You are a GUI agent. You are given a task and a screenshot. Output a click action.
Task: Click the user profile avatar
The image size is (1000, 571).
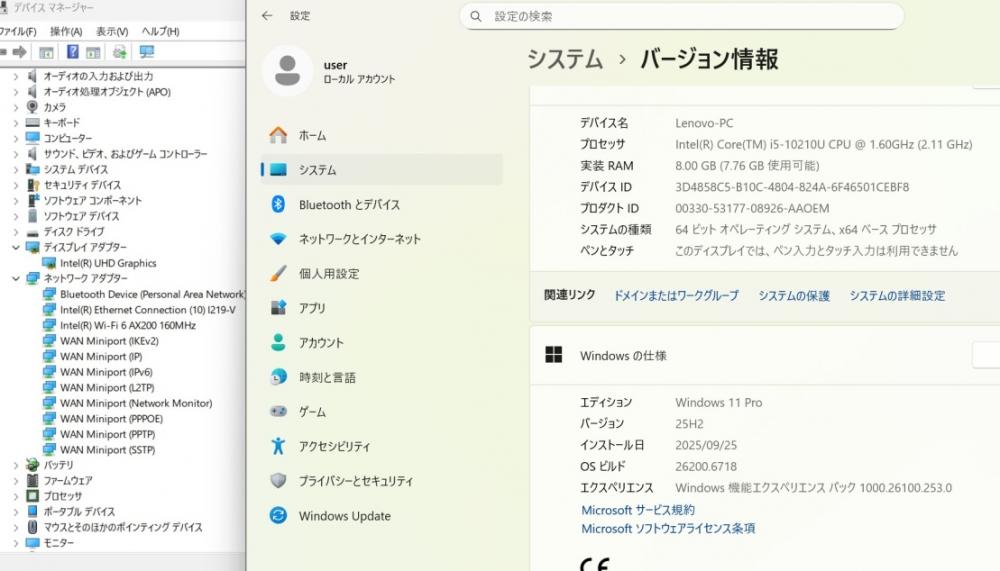[x=287, y=71]
